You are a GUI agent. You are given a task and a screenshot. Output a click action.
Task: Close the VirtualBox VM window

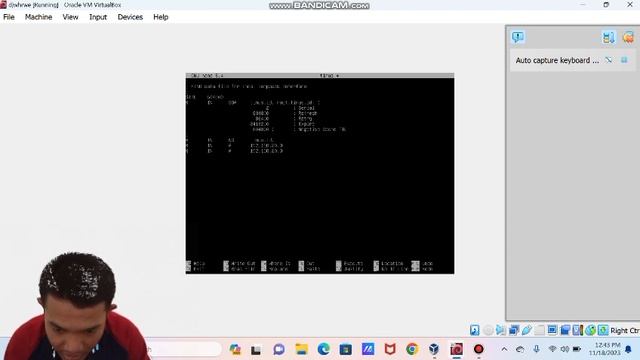coord(630,4)
